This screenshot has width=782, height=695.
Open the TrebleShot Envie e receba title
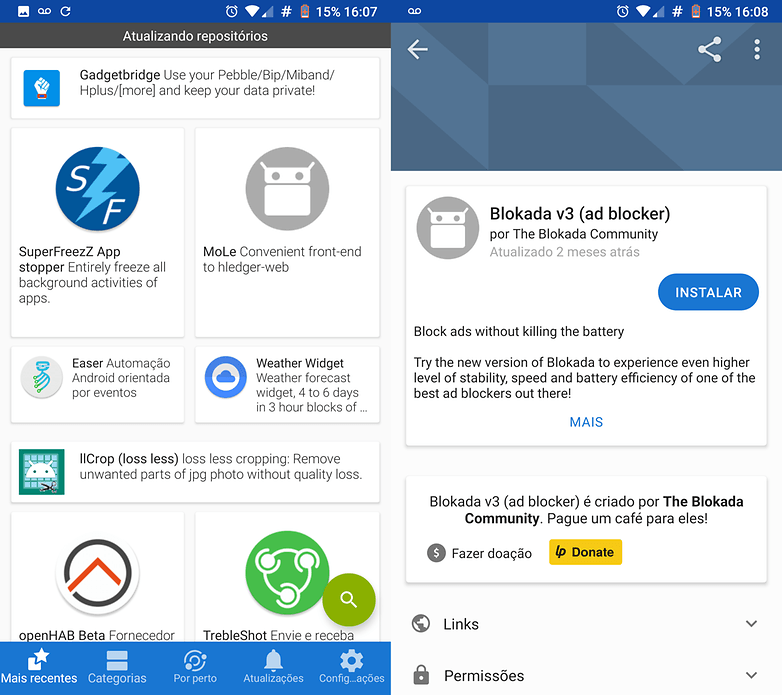click(278, 635)
